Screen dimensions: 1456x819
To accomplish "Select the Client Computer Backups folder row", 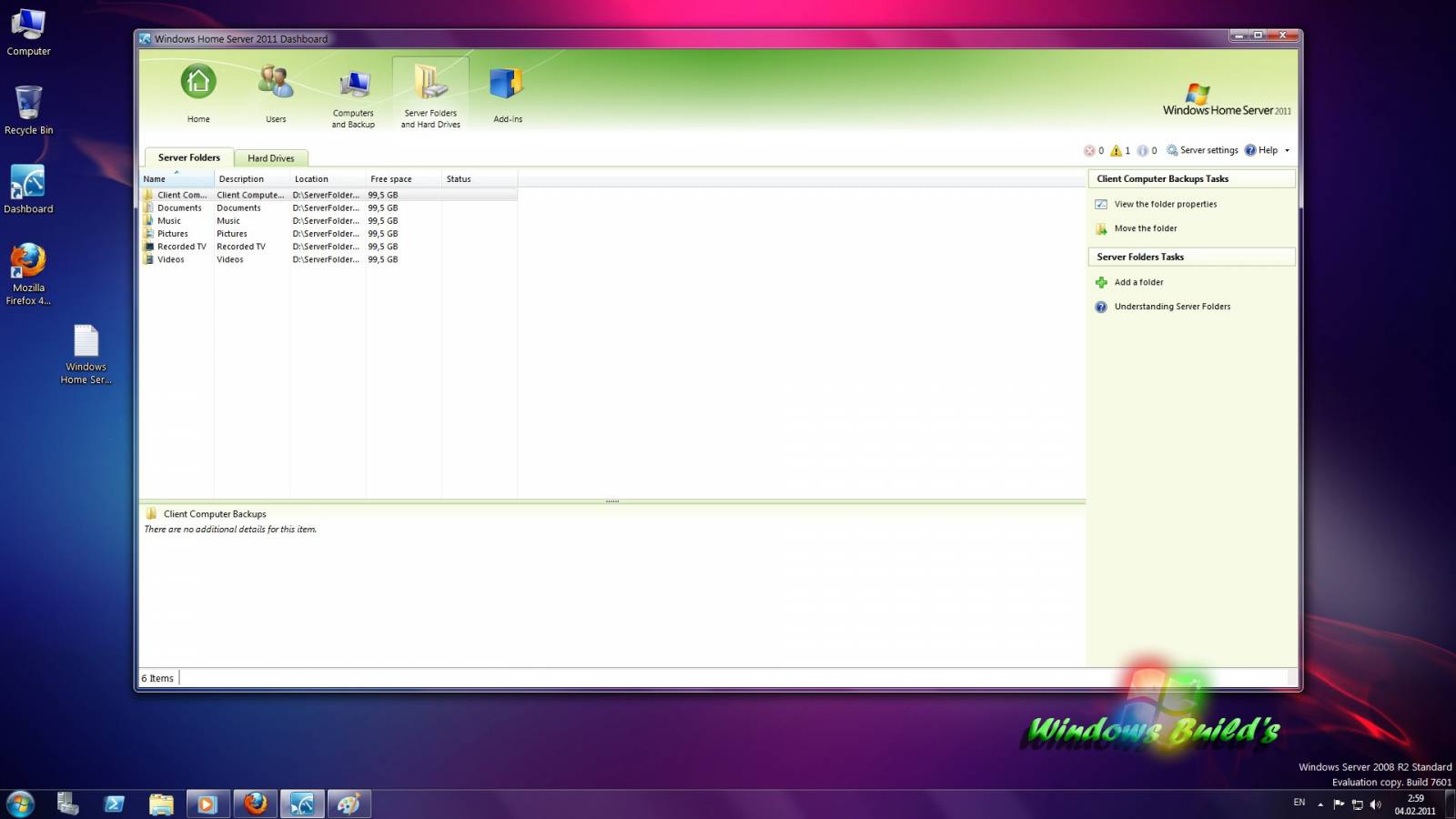I will (329, 195).
